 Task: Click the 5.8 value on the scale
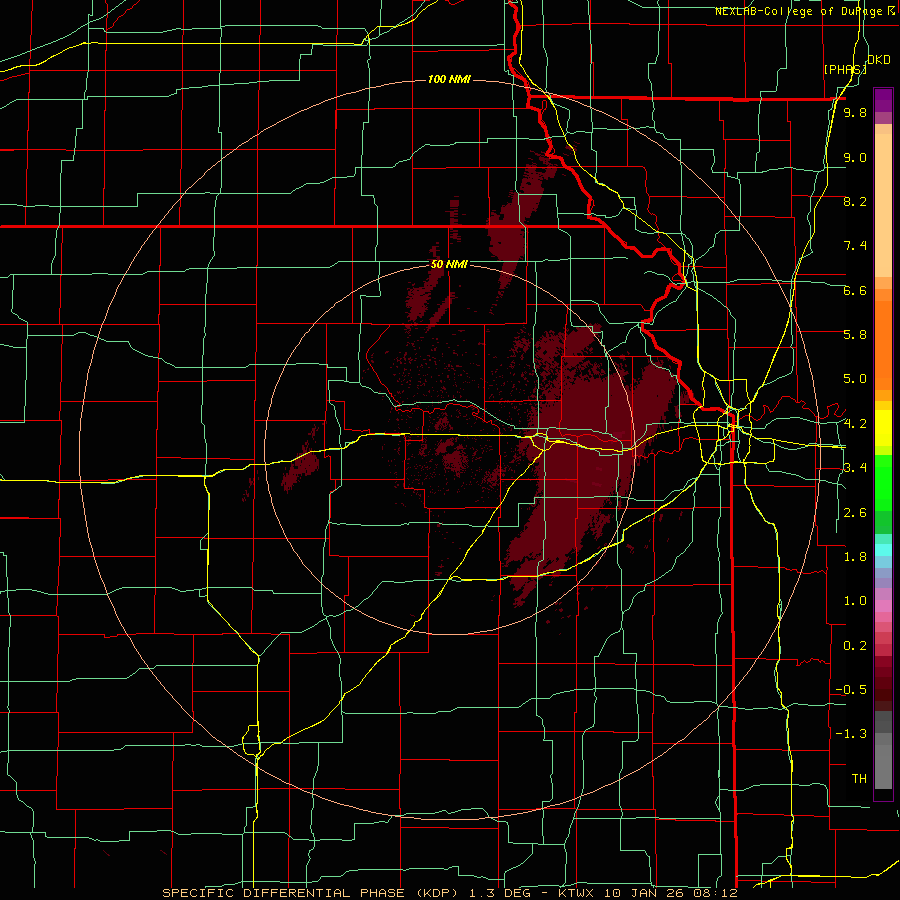click(855, 335)
